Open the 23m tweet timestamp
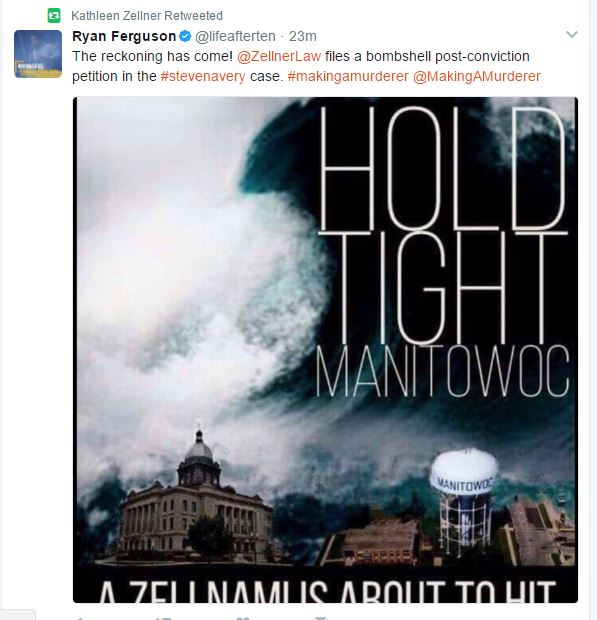Image resolution: width=597 pixels, height=620 pixels. (302, 36)
